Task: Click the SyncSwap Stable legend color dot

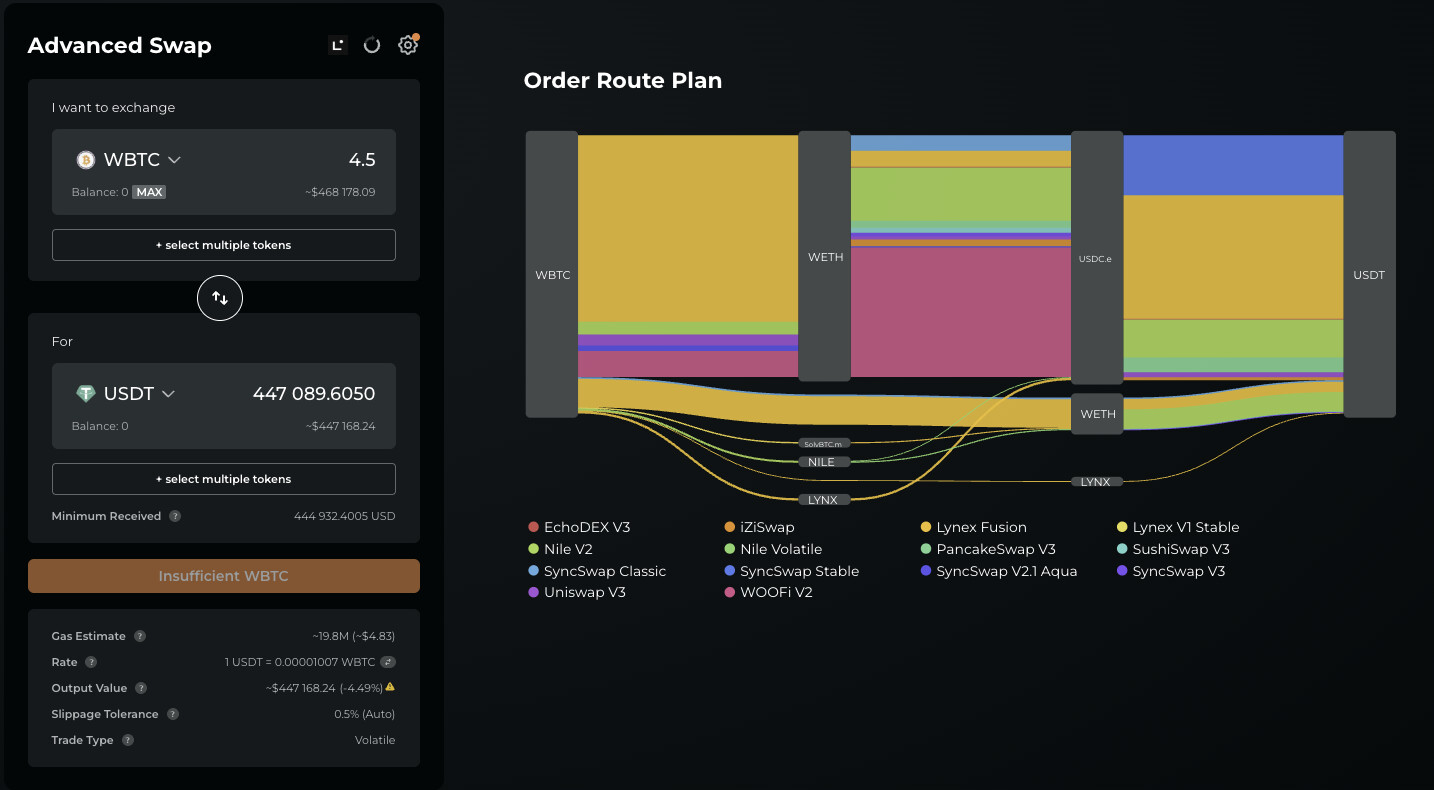Action: (730, 571)
